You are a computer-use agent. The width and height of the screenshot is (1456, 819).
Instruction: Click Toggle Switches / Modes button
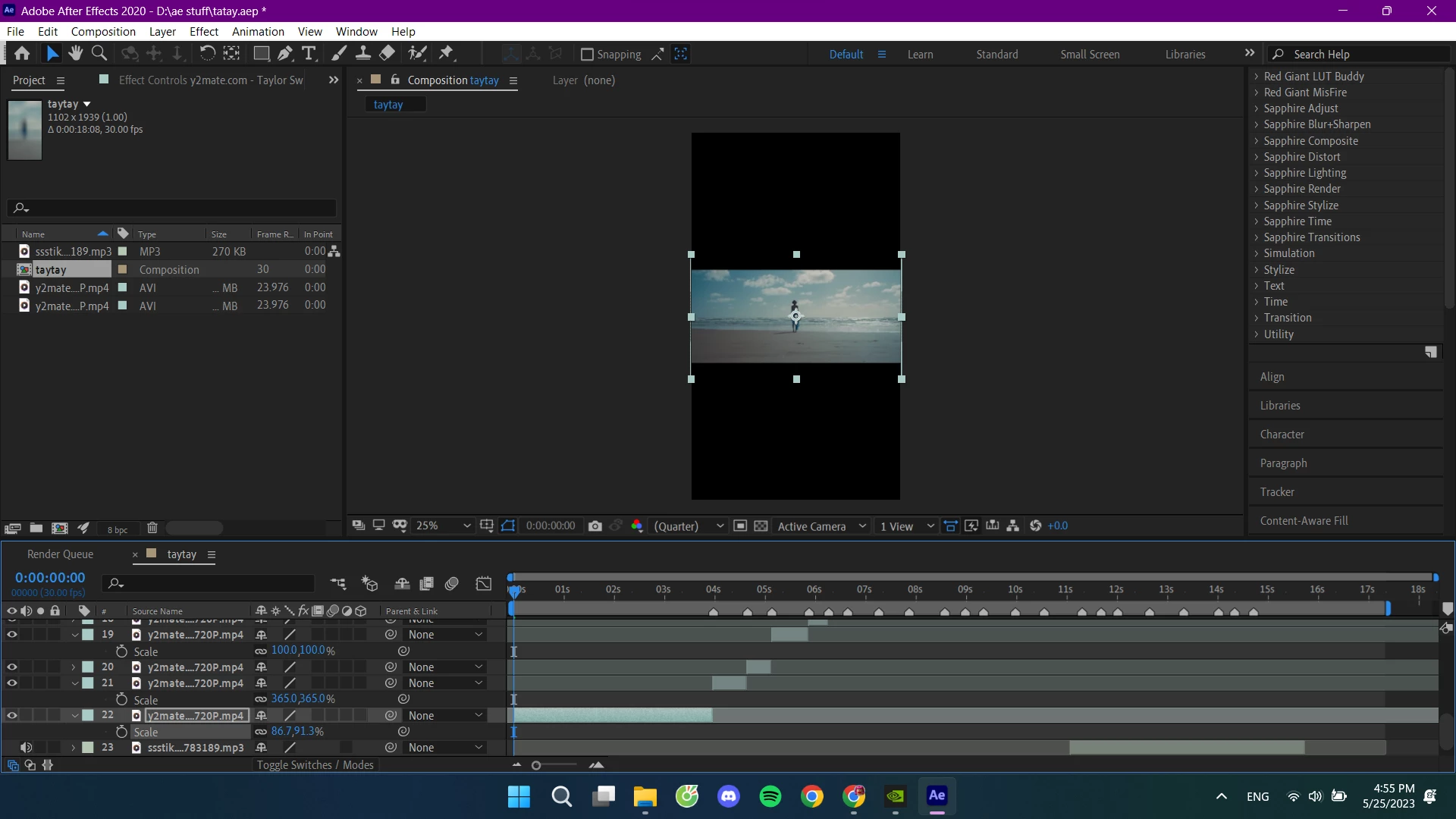tap(315, 765)
